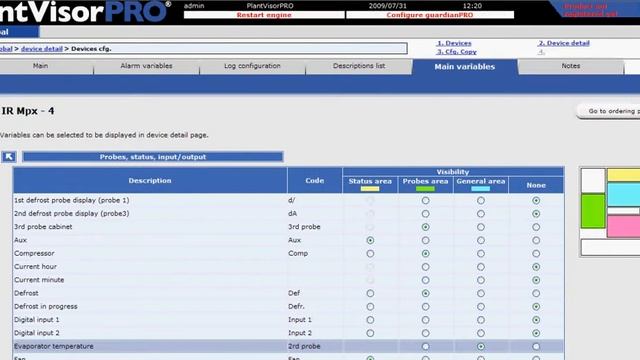Open the Log configuration tab

252,66
